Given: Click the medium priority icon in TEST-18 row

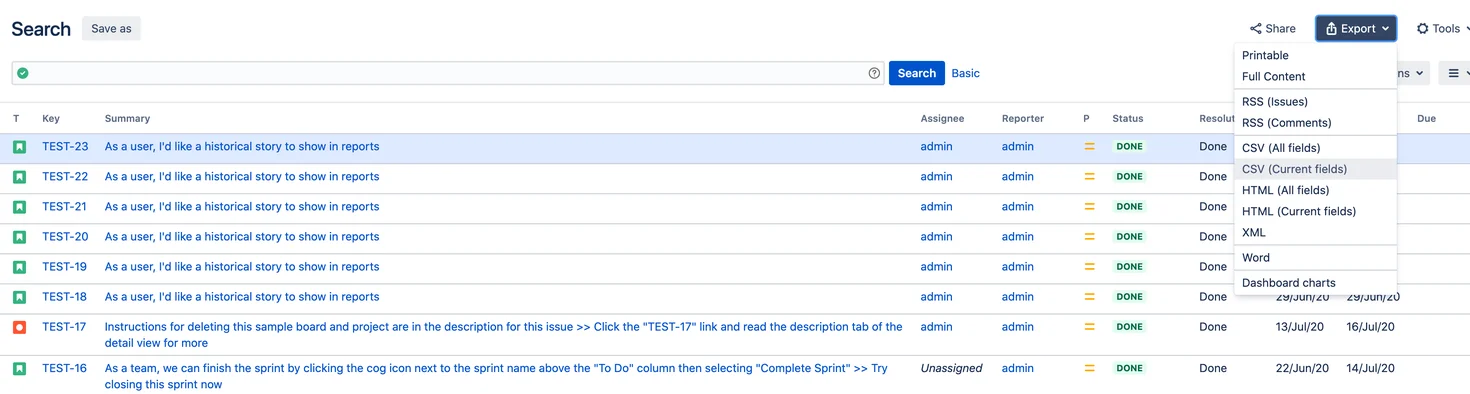Looking at the screenshot, I should [1090, 297].
